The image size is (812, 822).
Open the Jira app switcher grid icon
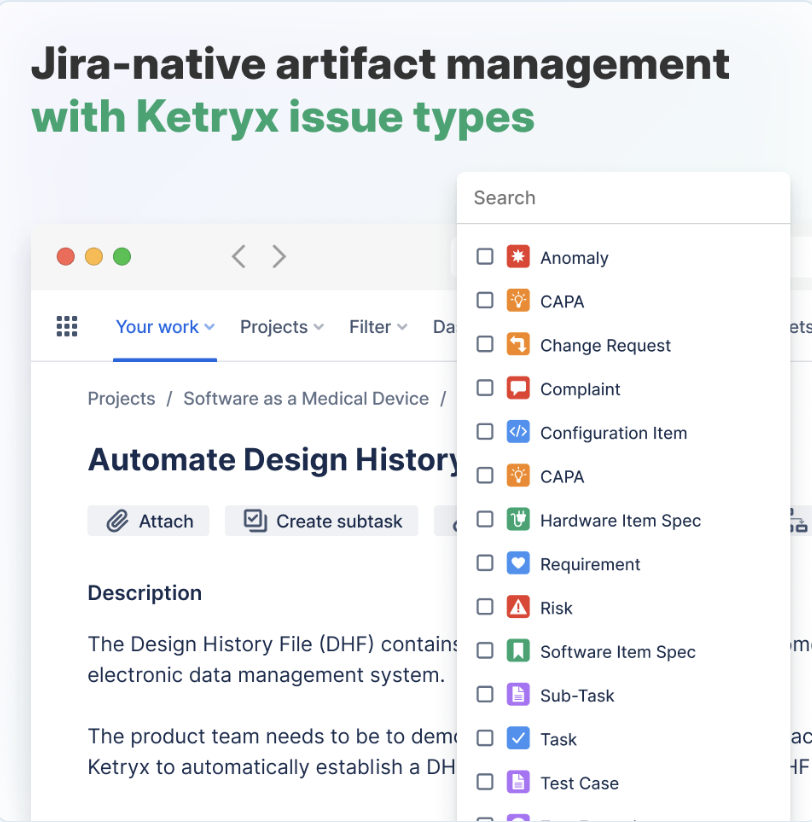tap(66, 325)
